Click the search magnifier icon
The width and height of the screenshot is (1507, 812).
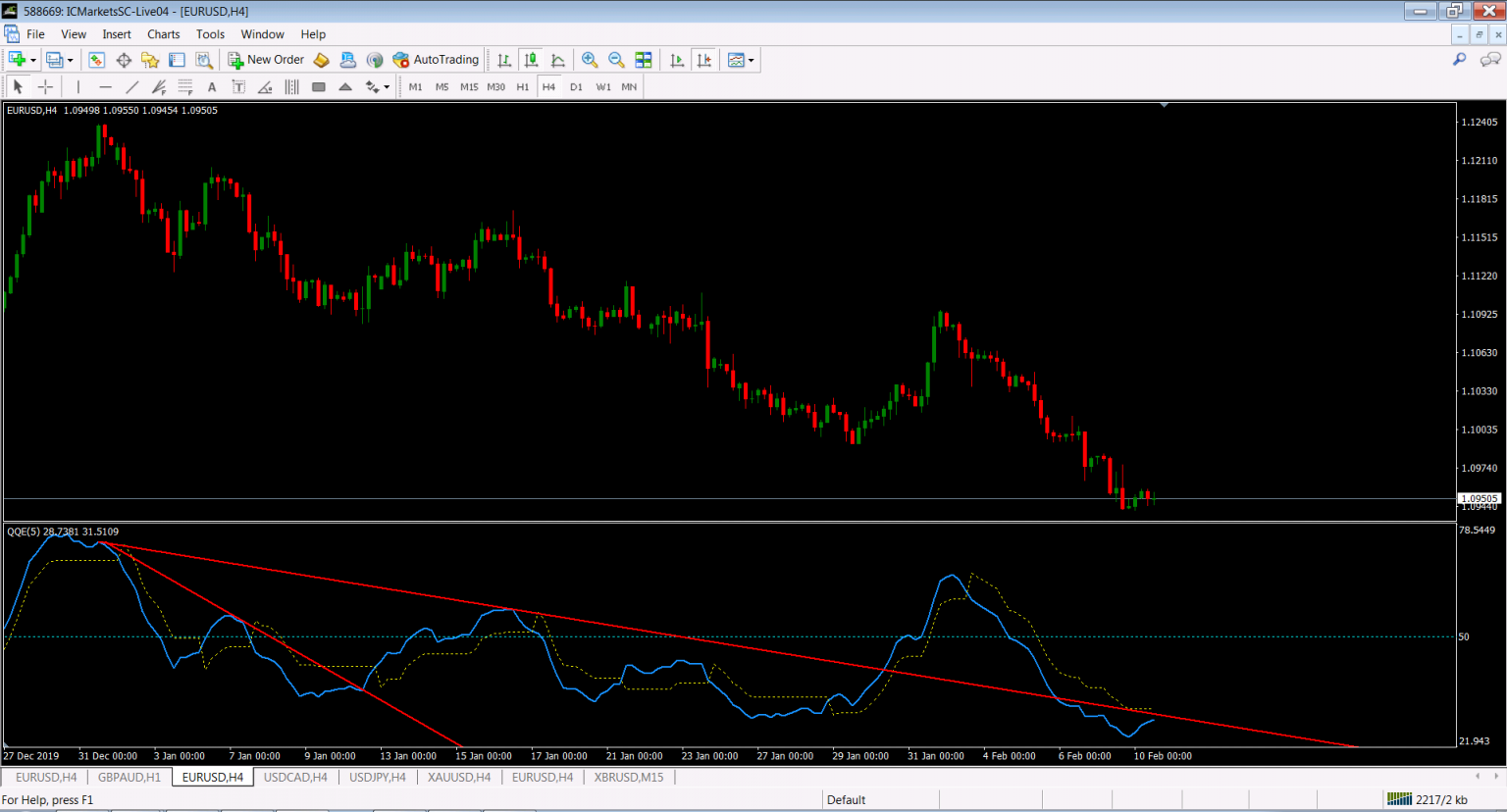[x=1460, y=60]
